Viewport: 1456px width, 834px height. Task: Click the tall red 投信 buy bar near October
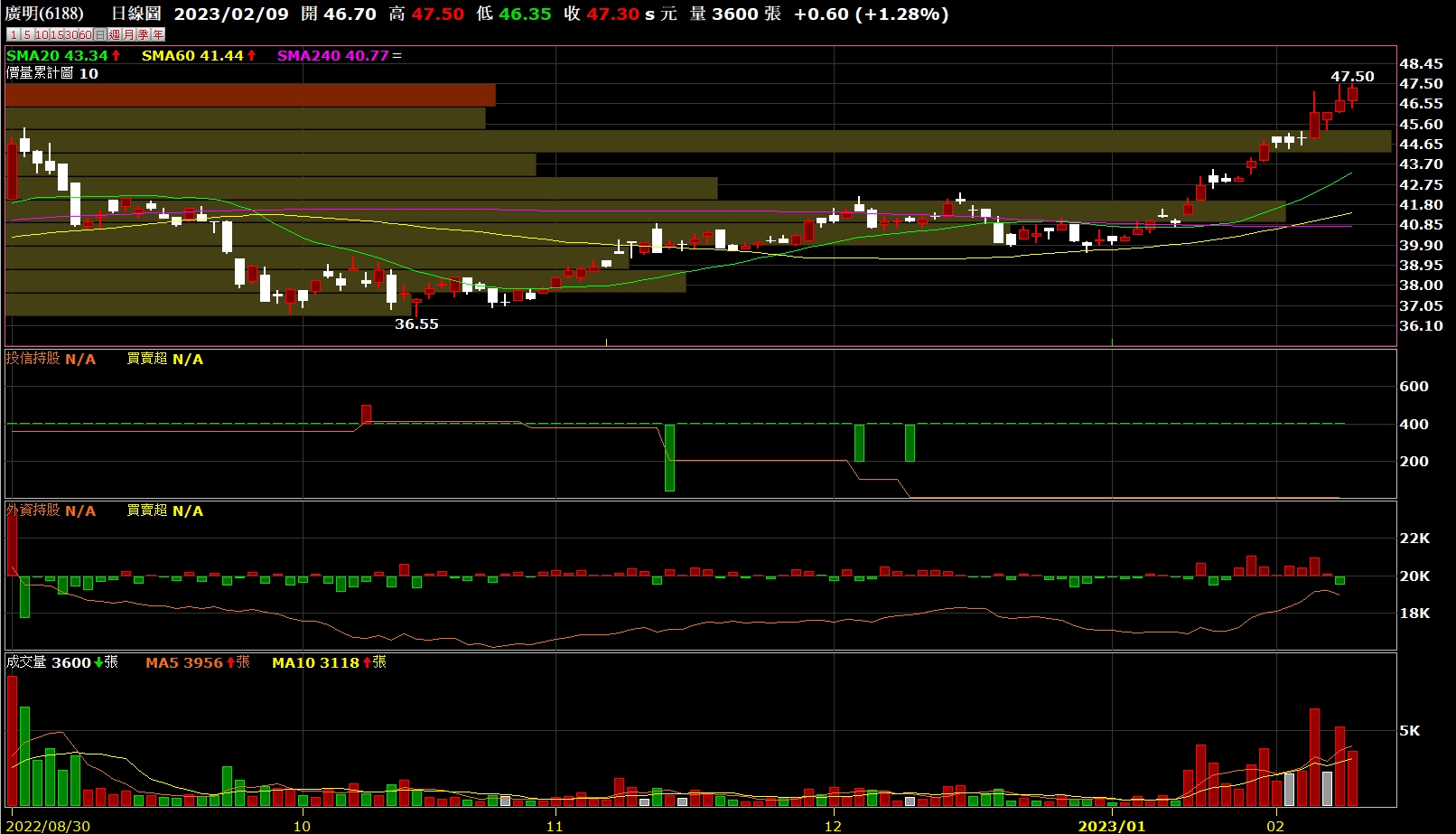(366, 414)
